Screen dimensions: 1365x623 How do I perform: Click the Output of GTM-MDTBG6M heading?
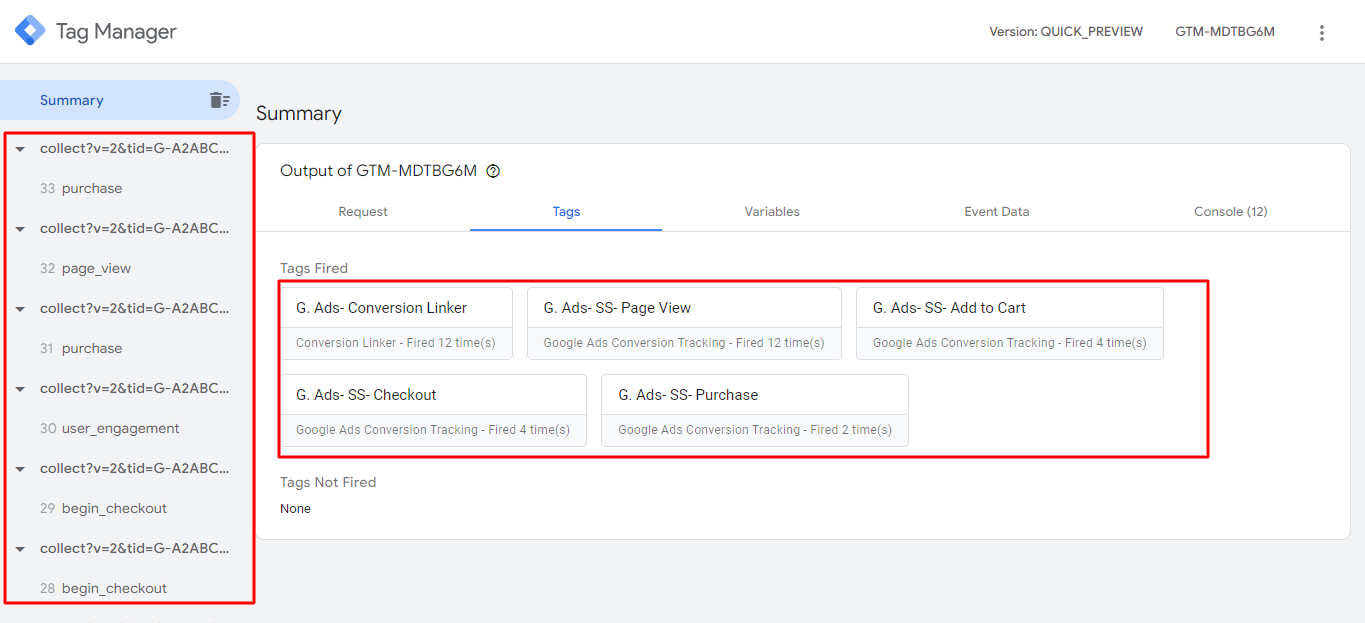tap(379, 171)
